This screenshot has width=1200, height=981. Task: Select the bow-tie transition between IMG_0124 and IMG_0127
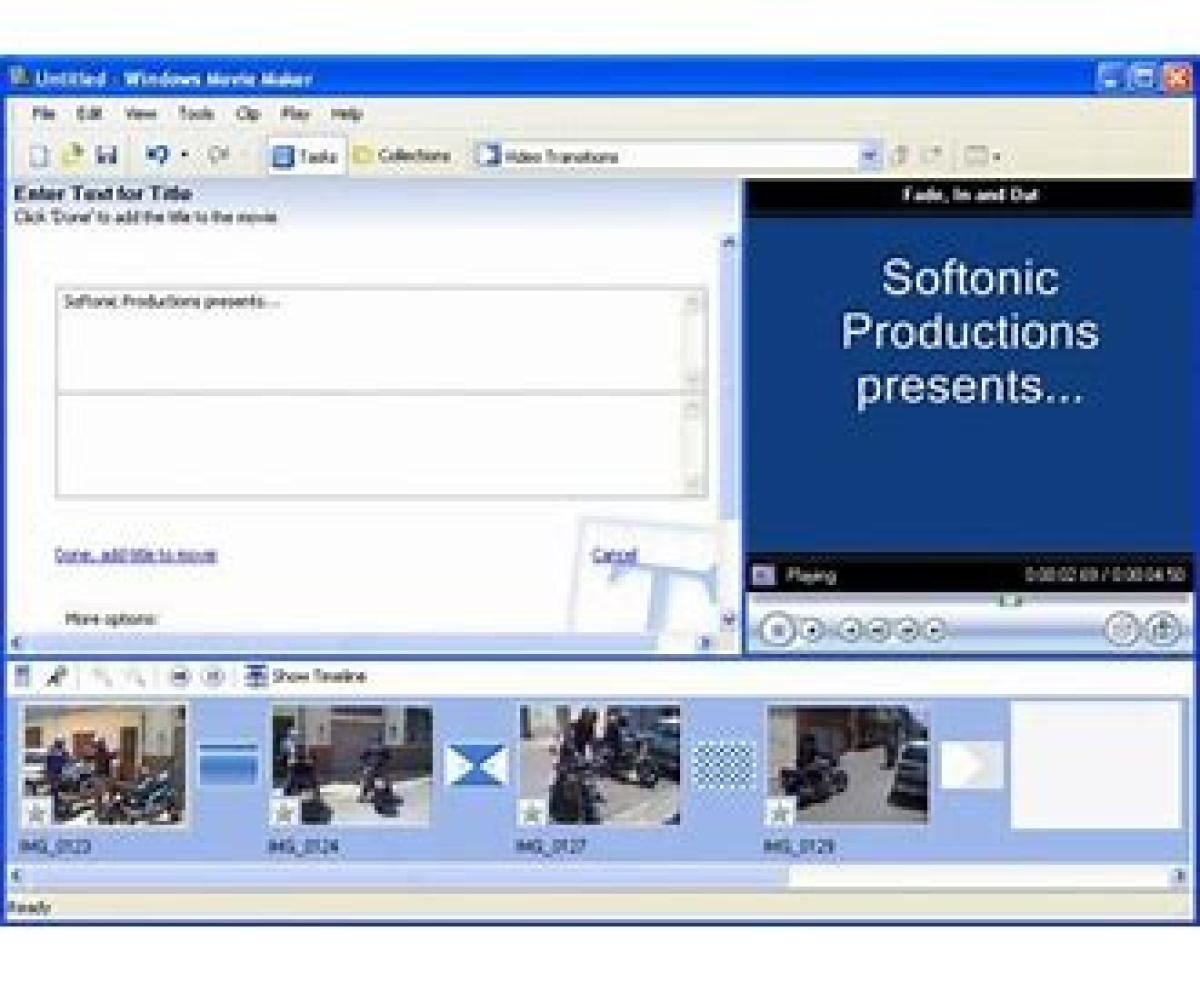[476, 766]
